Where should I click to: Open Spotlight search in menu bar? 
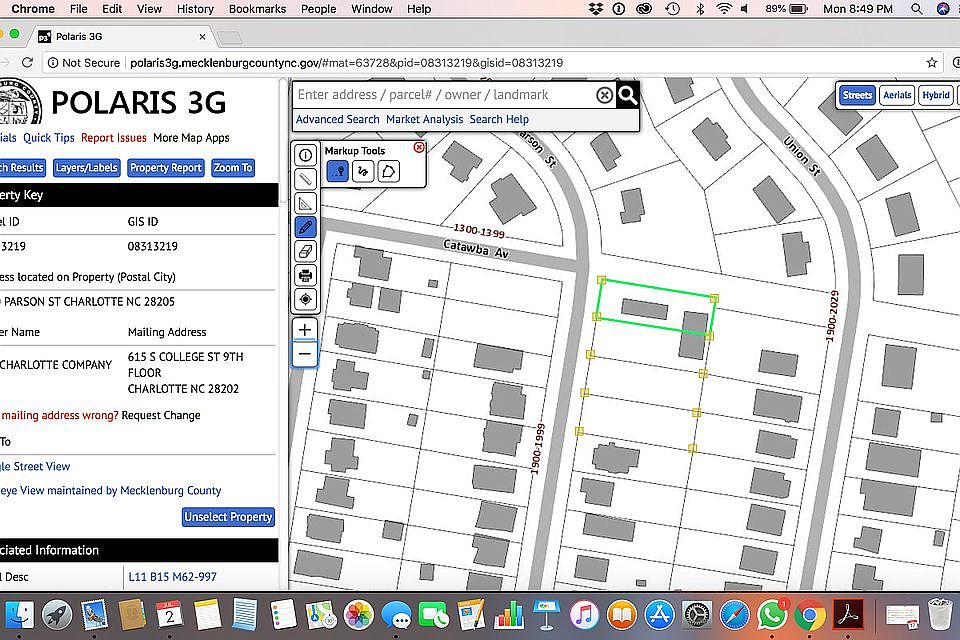[x=917, y=9]
